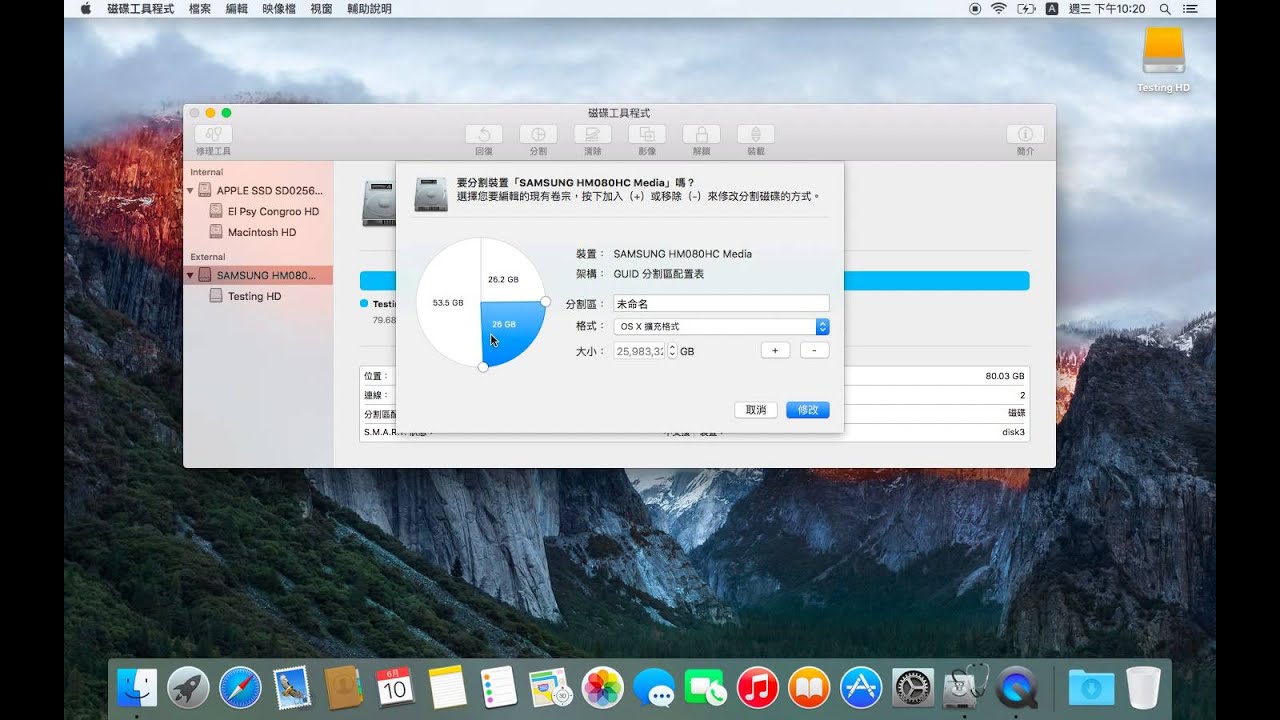Screen dimensions: 1280x720
Task: Click the 清除 erase toolbar icon
Action: pos(592,134)
